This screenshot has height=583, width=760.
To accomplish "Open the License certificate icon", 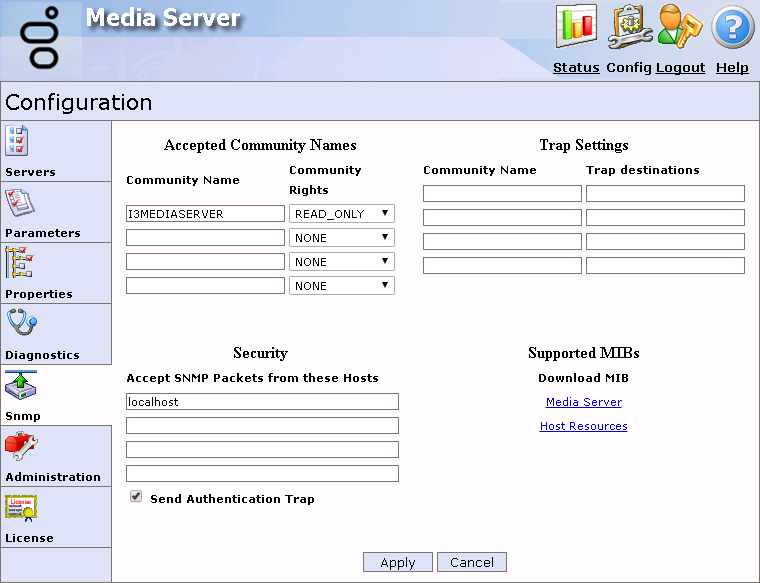I will point(20,508).
